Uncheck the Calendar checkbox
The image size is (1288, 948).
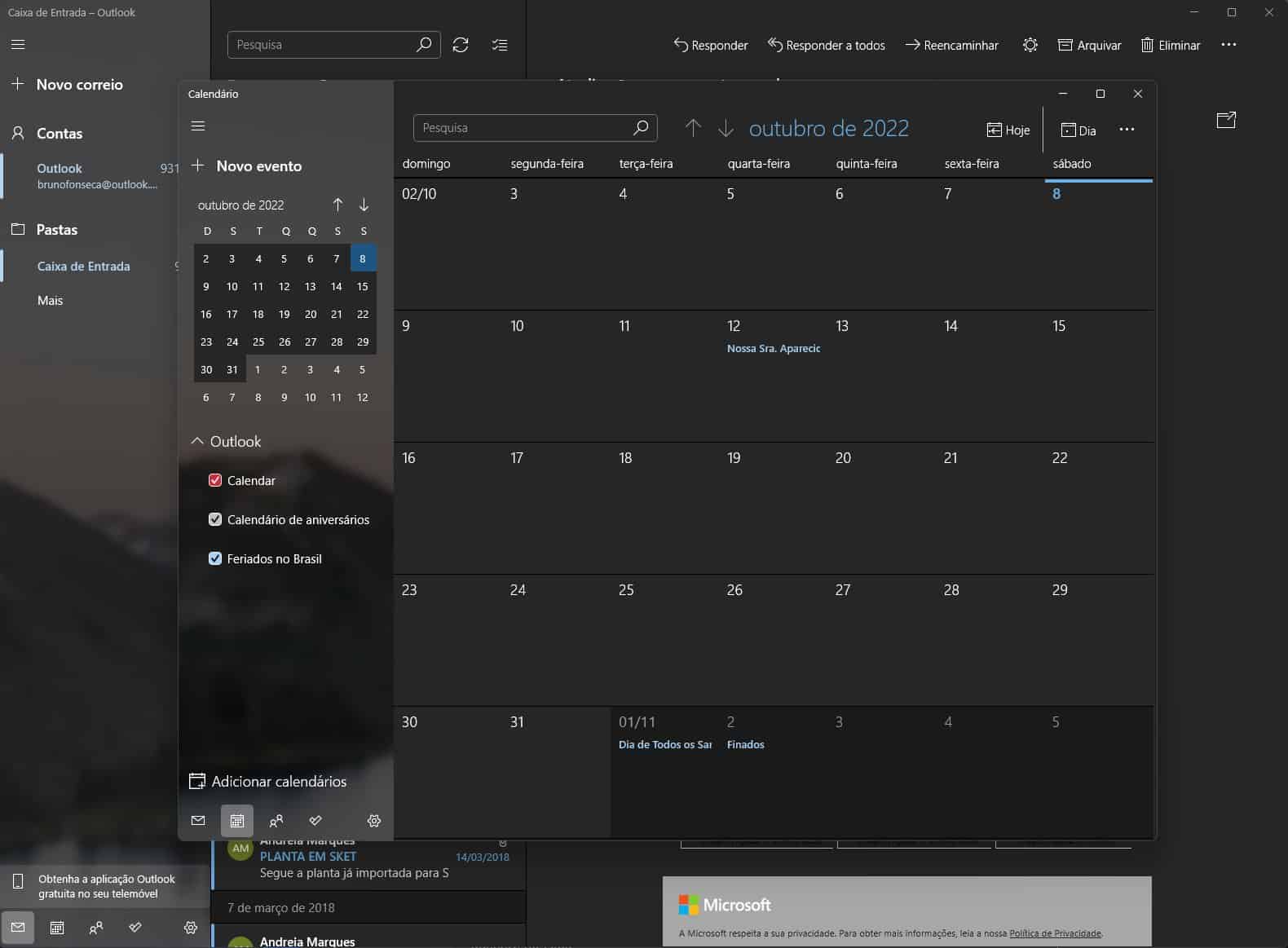pyautogui.click(x=215, y=480)
